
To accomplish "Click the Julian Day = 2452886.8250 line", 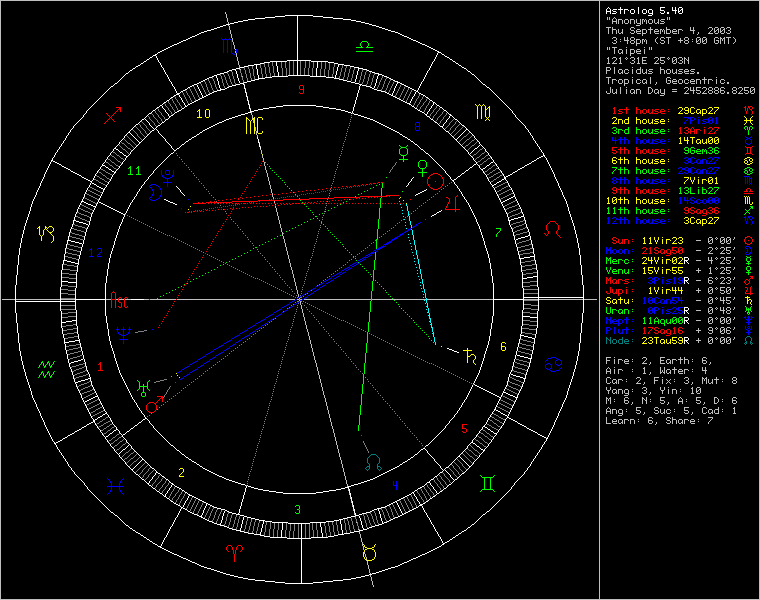I will click(x=680, y=91).
